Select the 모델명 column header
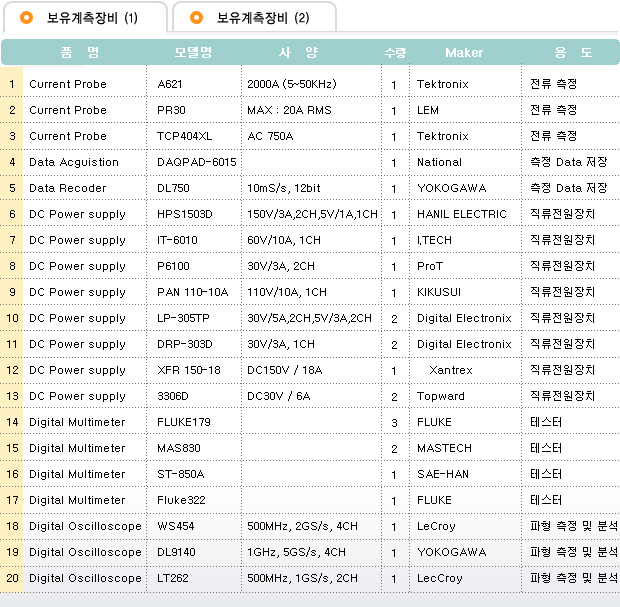 193,52
